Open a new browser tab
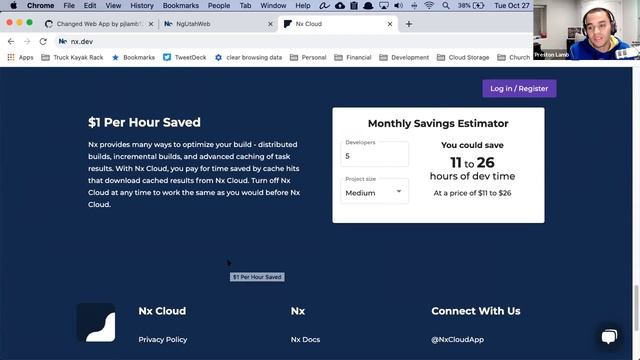This screenshot has height=360, width=640. (x=409, y=24)
